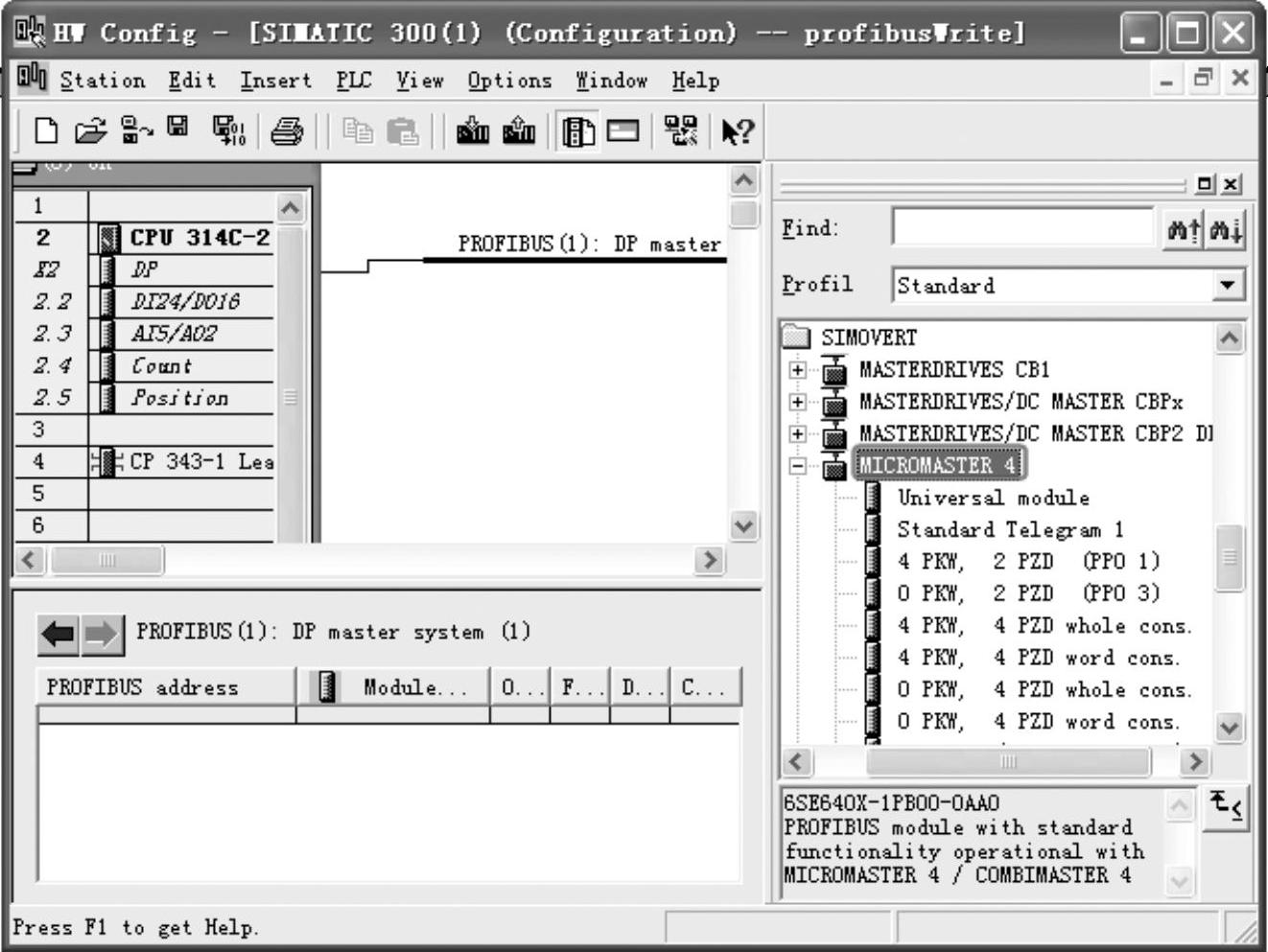Image resolution: width=1268 pixels, height=952 pixels.
Task: Click the Open folder toolbar icon
Action: coord(90,130)
